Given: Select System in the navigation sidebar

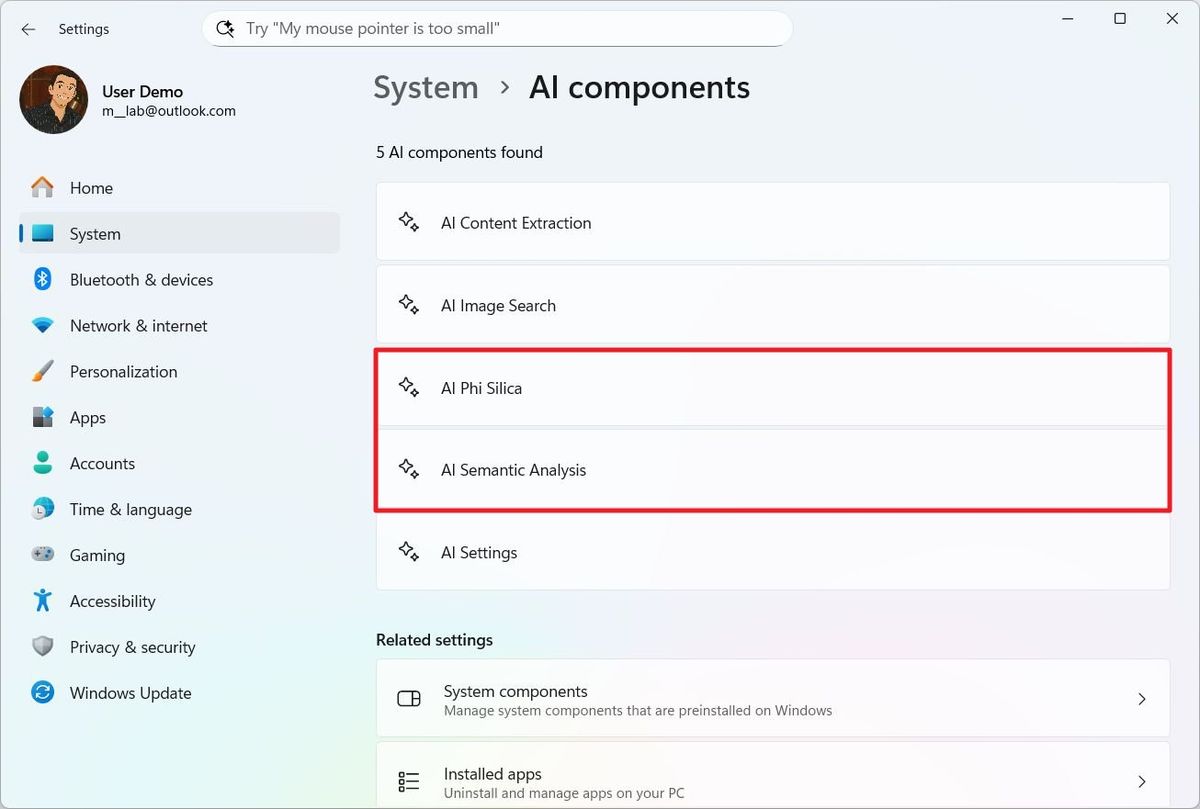Looking at the screenshot, I should click(x=94, y=233).
